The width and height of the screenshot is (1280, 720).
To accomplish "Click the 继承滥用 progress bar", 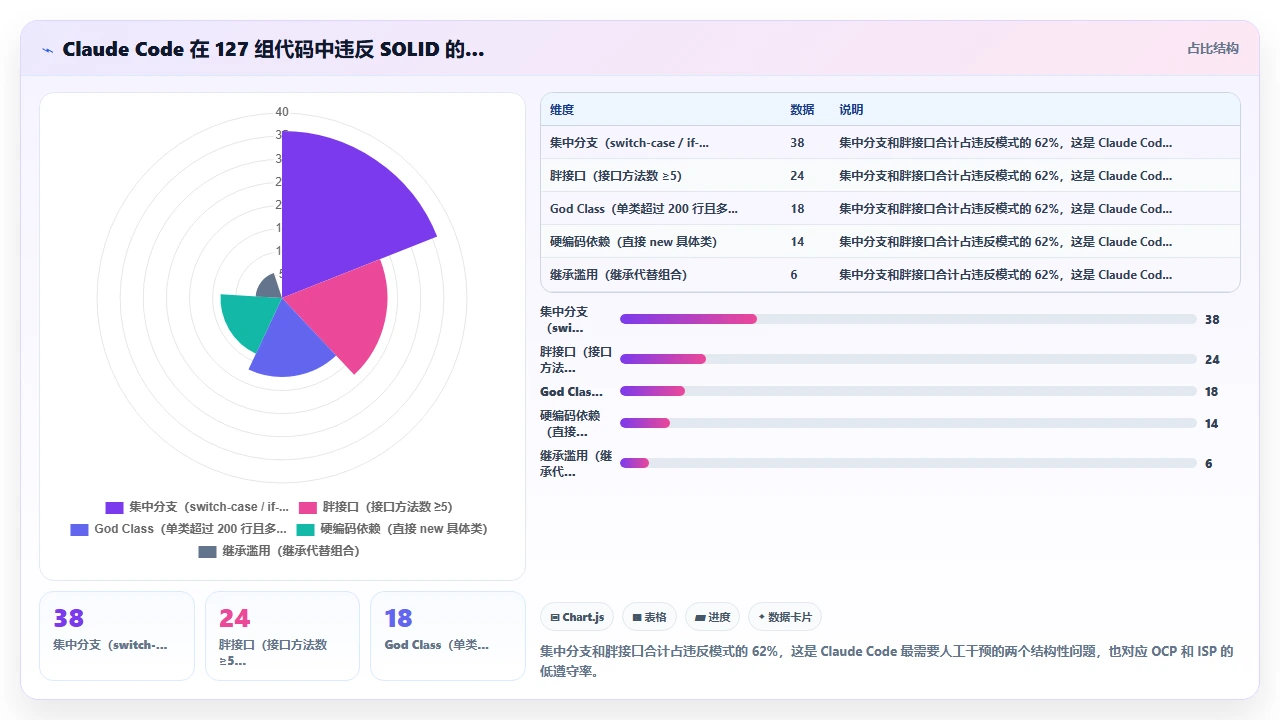I will pyautogui.click(x=908, y=463).
